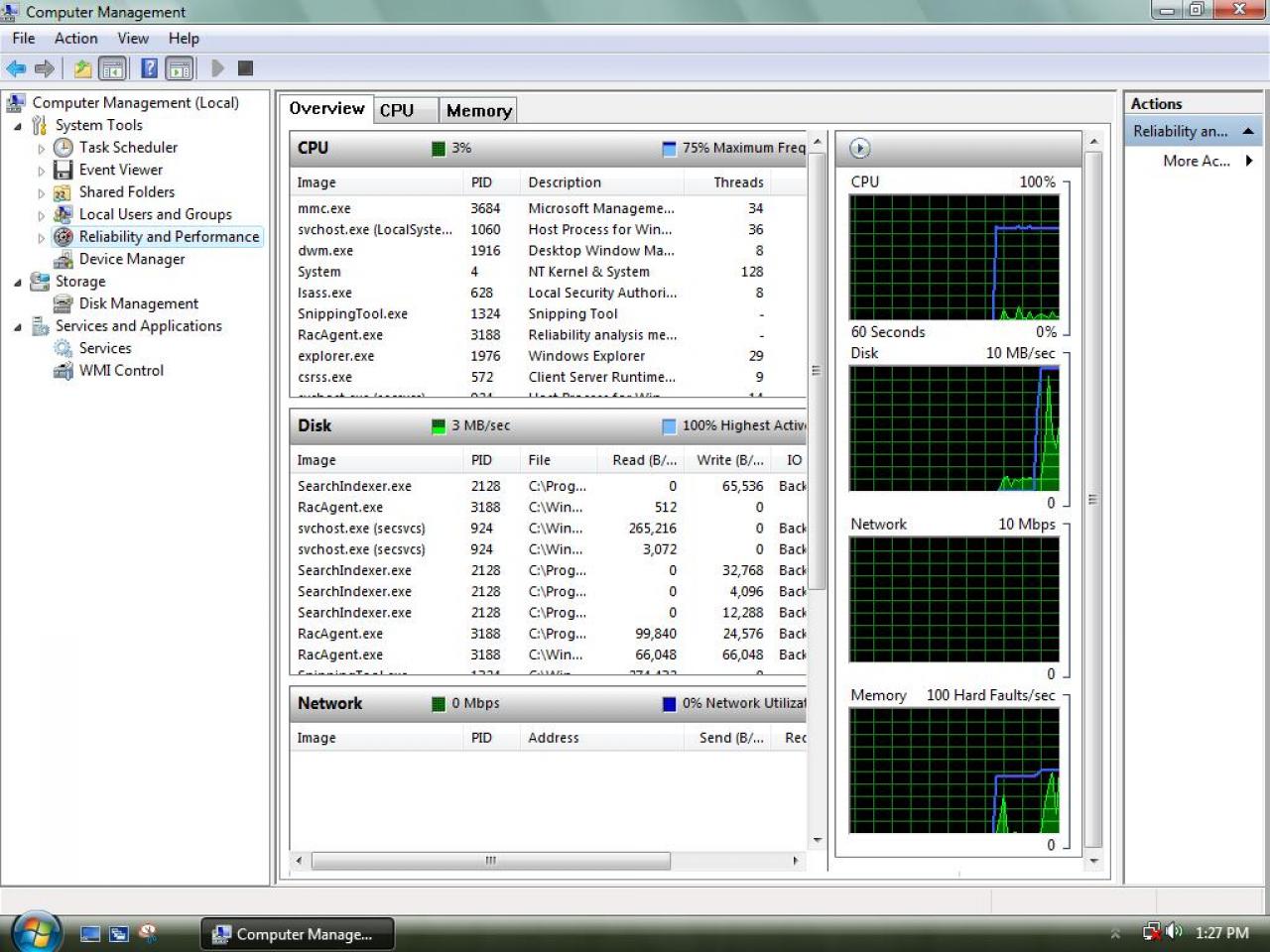Click blue Network Utilization indicator square

tap(669, 704)
